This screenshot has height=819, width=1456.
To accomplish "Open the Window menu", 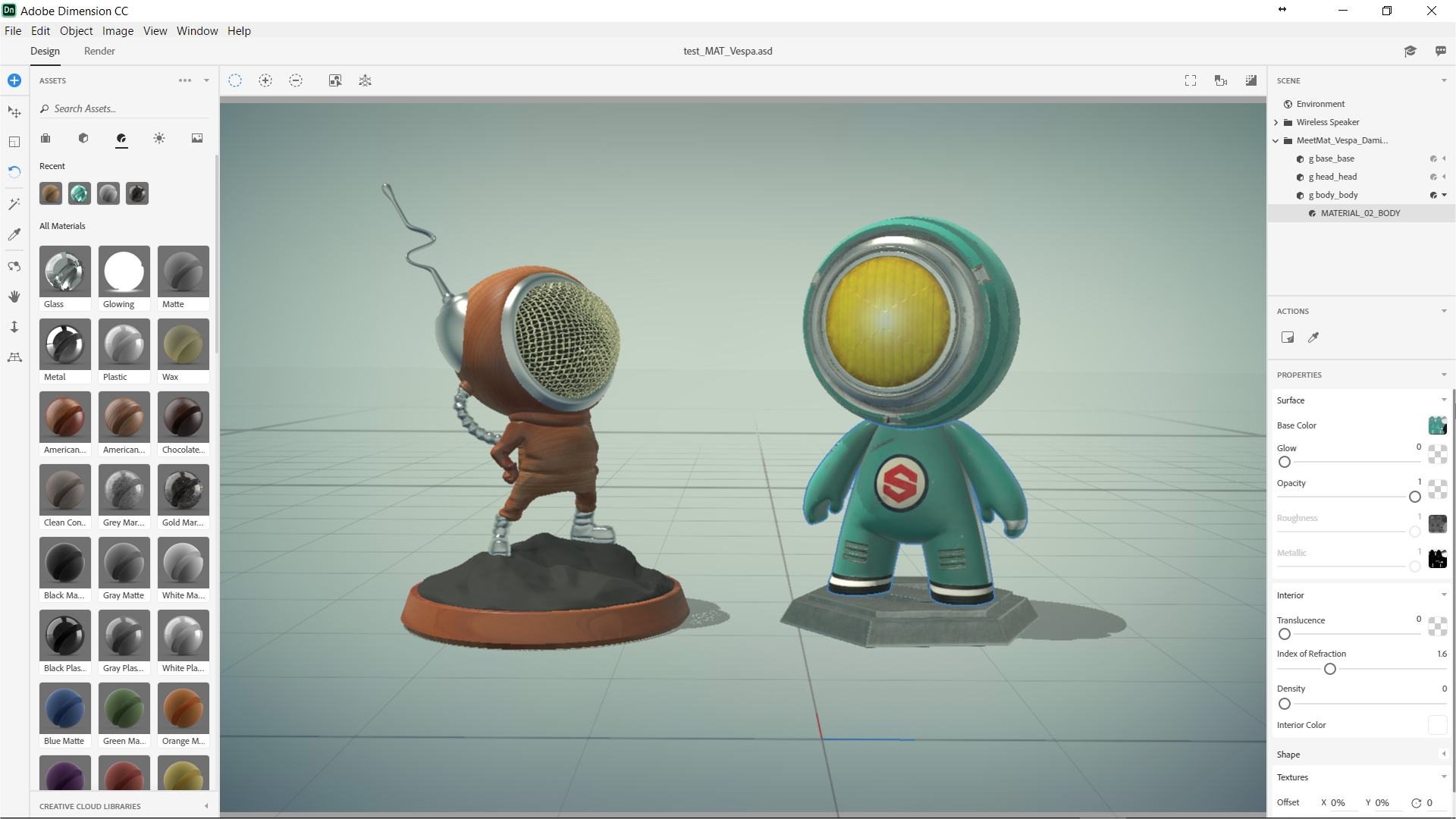I will pos(197,30).
